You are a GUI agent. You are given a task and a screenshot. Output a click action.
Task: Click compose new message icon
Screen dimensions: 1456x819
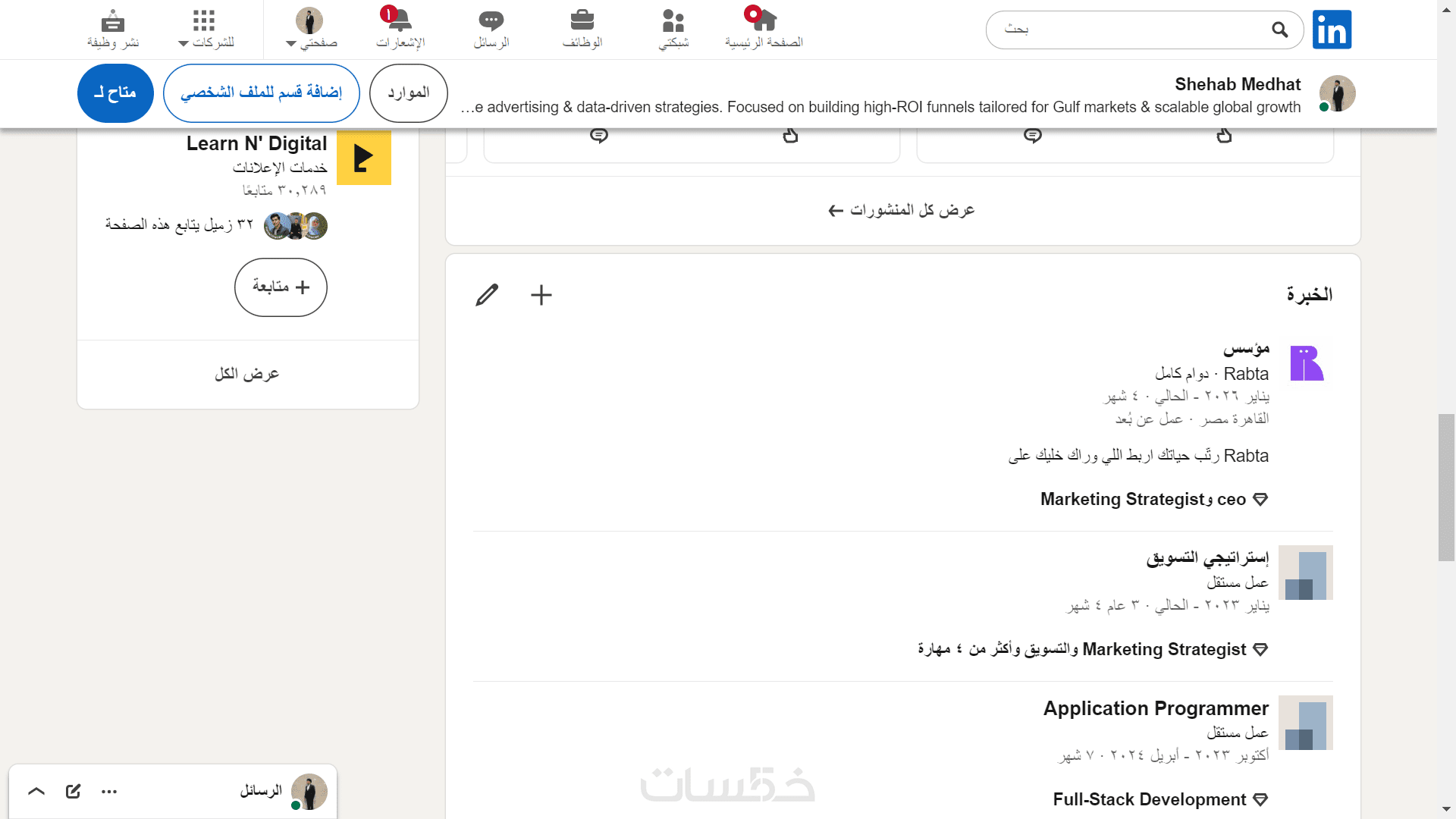(73, 792)
